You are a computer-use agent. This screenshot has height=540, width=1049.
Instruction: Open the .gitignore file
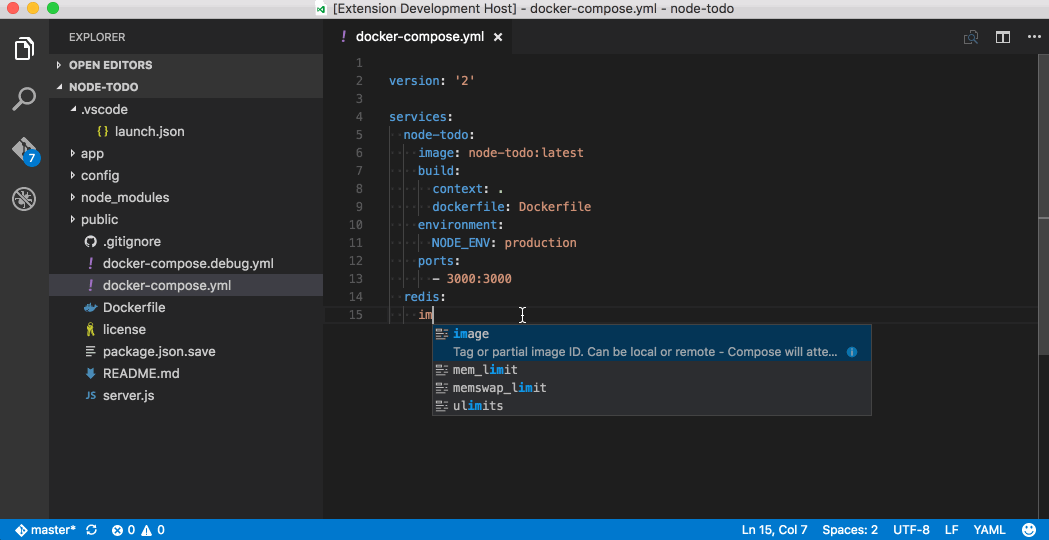click(186, 242)
